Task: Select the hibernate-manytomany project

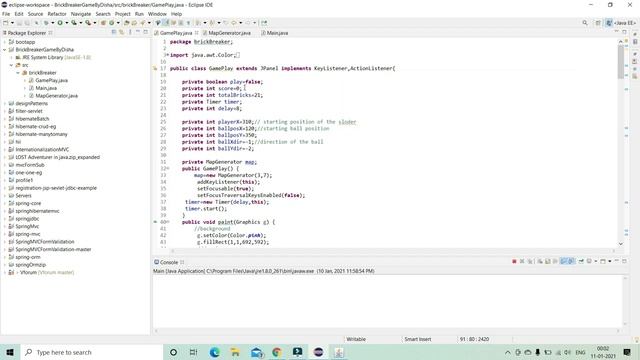Action: pos(41,134)
